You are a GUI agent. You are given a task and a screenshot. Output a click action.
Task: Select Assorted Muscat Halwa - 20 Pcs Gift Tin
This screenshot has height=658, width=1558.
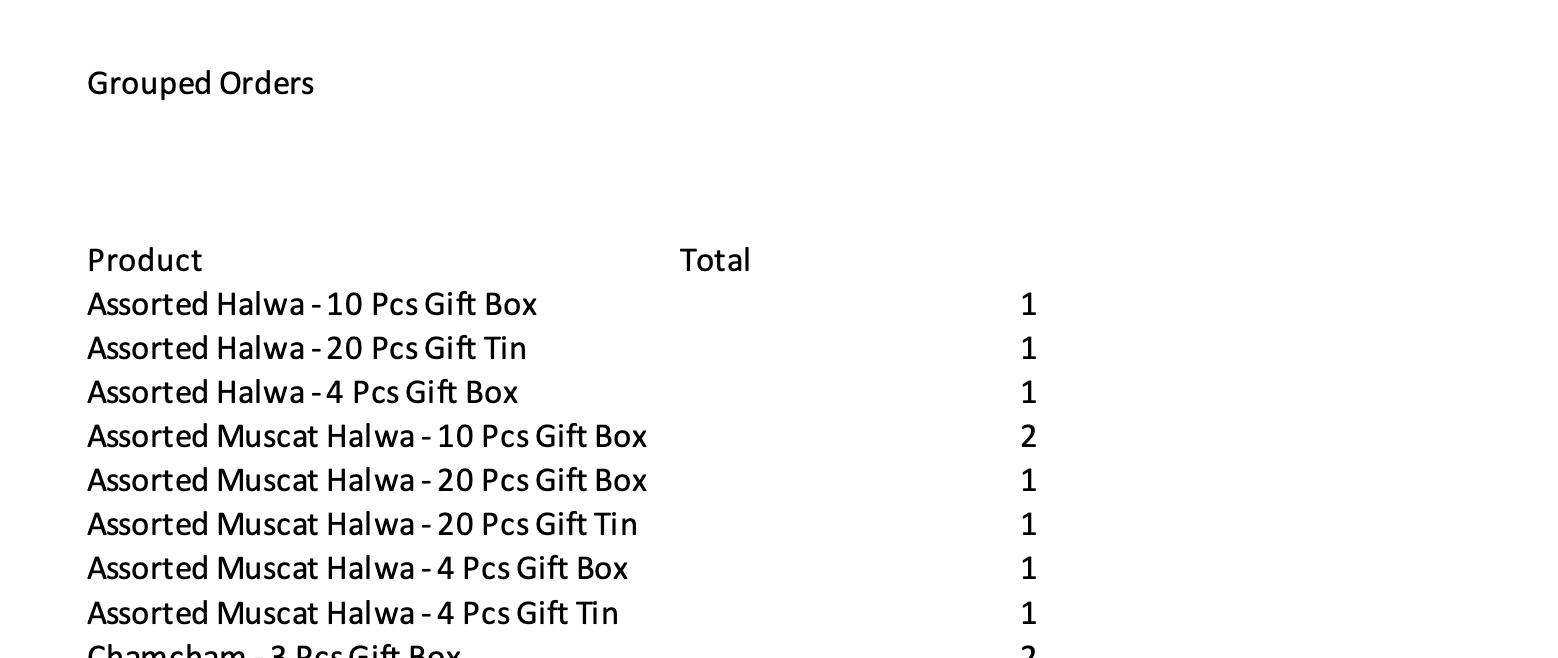pyautogui.click(x=362, y=525)
